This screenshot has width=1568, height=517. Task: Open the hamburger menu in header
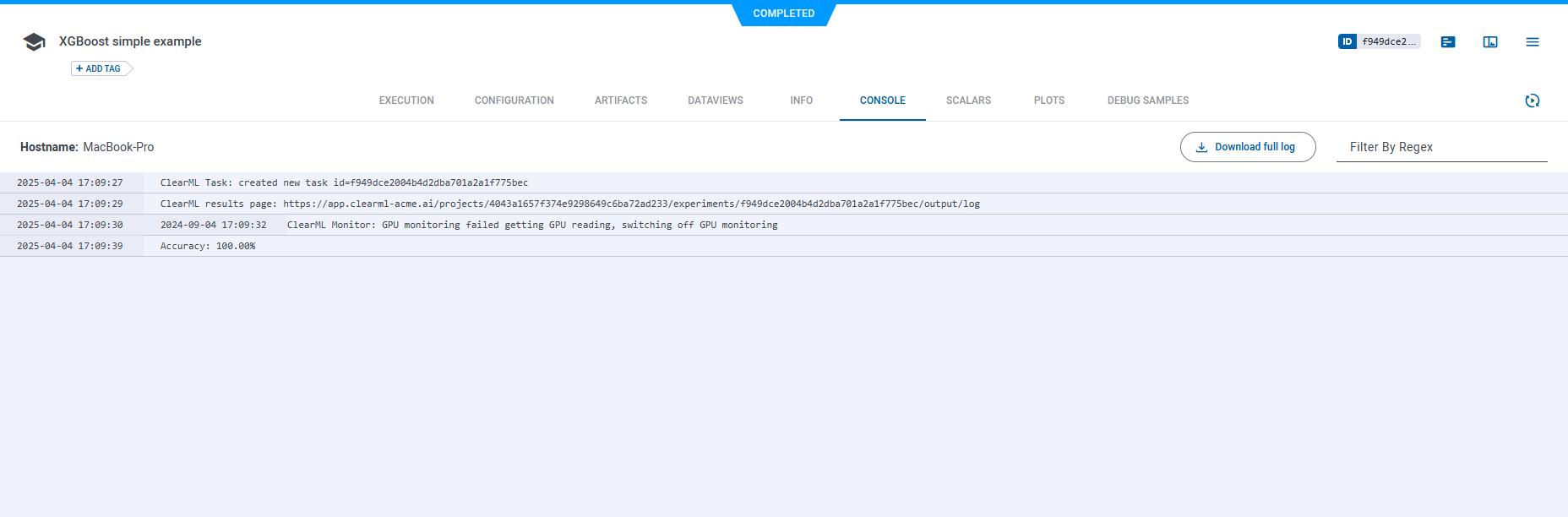pos(1533,41)
